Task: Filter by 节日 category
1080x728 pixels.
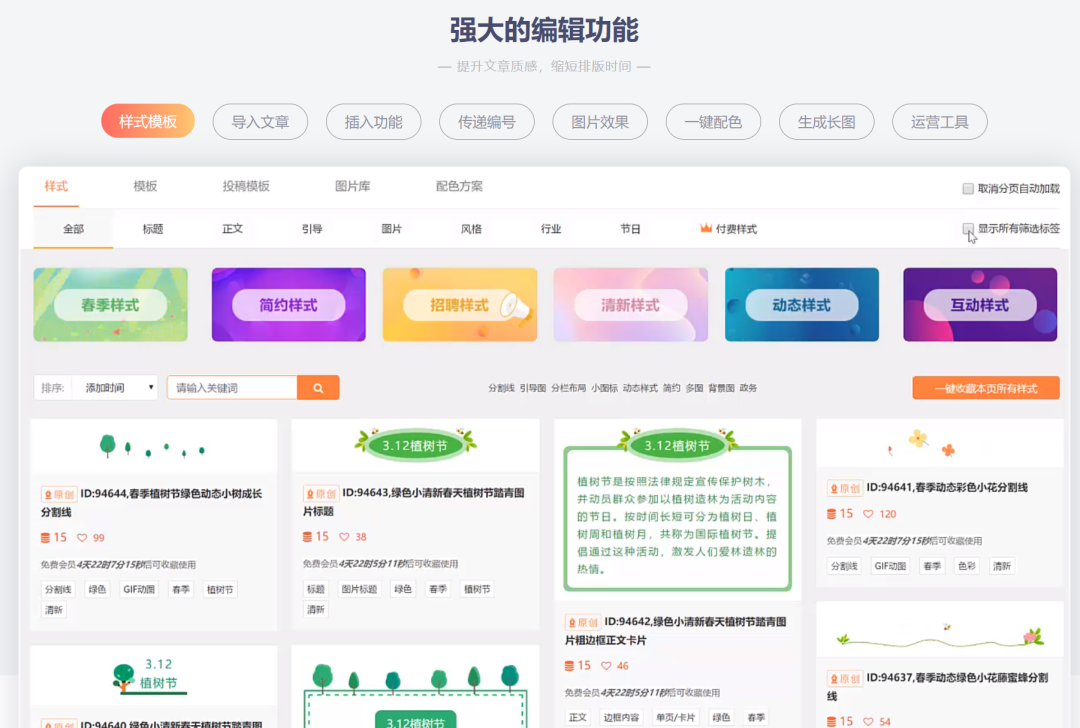Action: click(630, 229)
